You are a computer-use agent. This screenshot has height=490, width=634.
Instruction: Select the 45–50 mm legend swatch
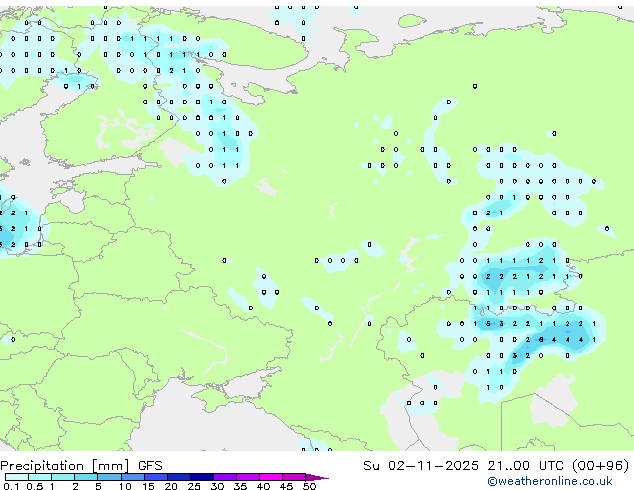click(294, 477)
